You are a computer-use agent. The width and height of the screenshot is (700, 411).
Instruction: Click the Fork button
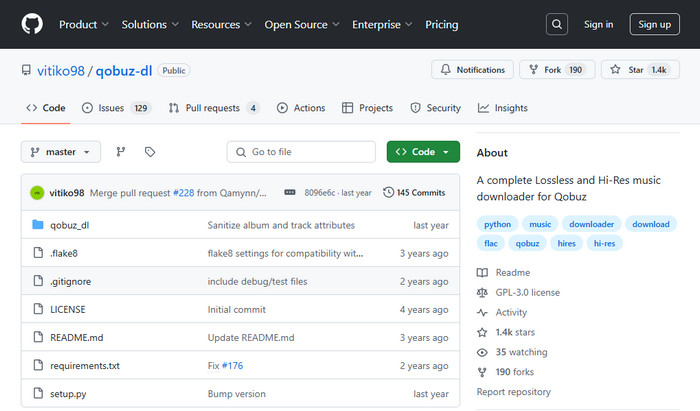[557, 70]
